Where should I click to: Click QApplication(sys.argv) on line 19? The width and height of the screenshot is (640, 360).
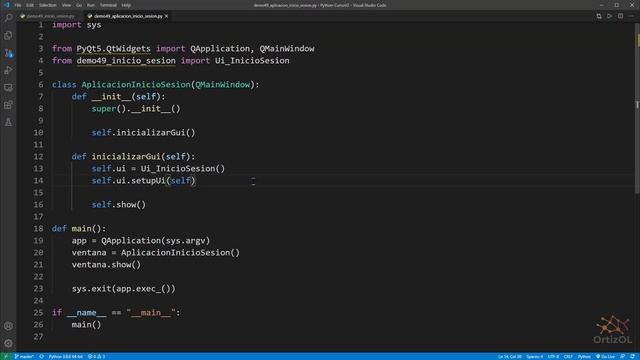pyautogui.click(x=156, y=240)
